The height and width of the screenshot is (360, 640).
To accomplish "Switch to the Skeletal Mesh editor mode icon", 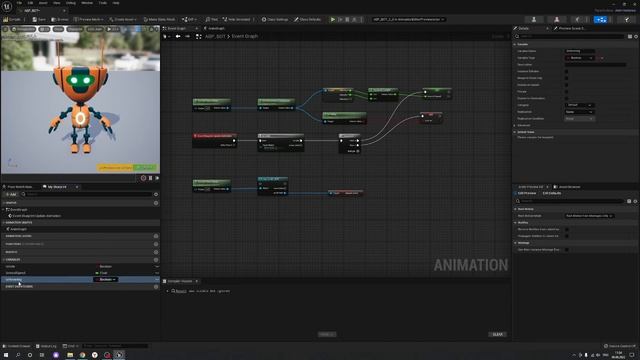I will (556, 19).
